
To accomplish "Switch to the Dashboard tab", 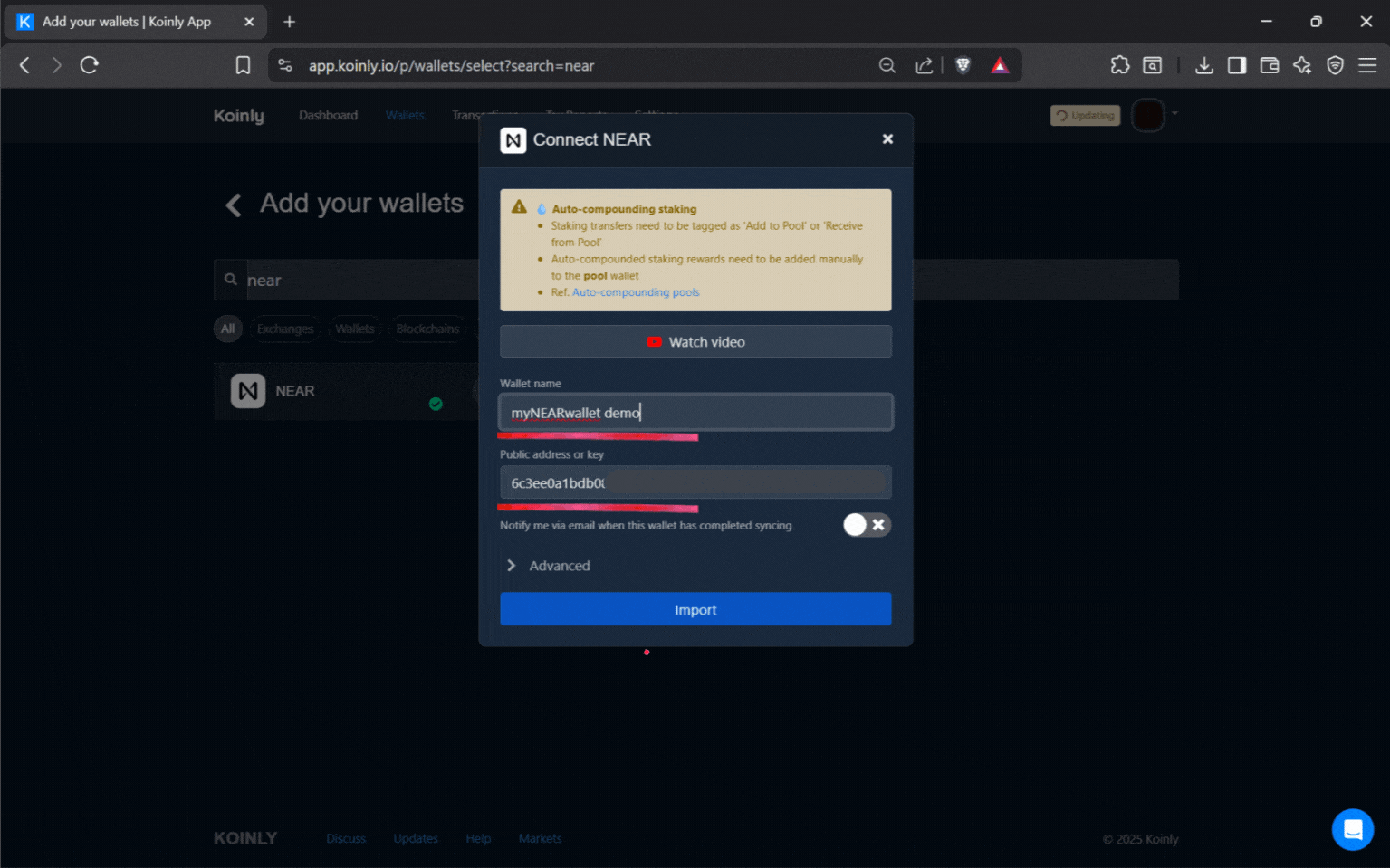I will click(x=328, y=115).
